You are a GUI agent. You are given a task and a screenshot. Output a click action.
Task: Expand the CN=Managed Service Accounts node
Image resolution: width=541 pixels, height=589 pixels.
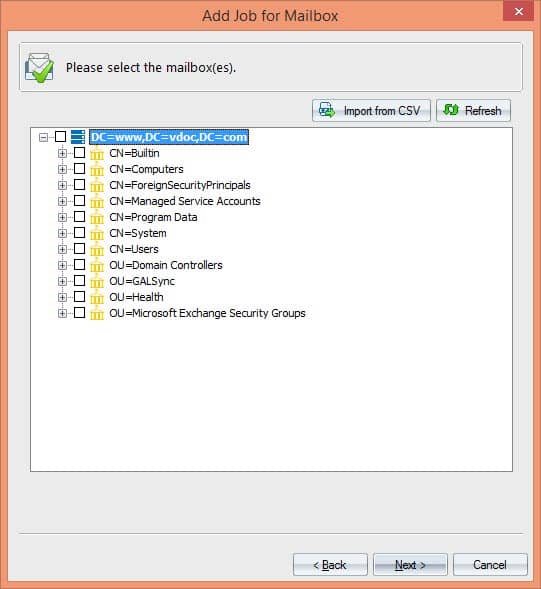[62, 202]
